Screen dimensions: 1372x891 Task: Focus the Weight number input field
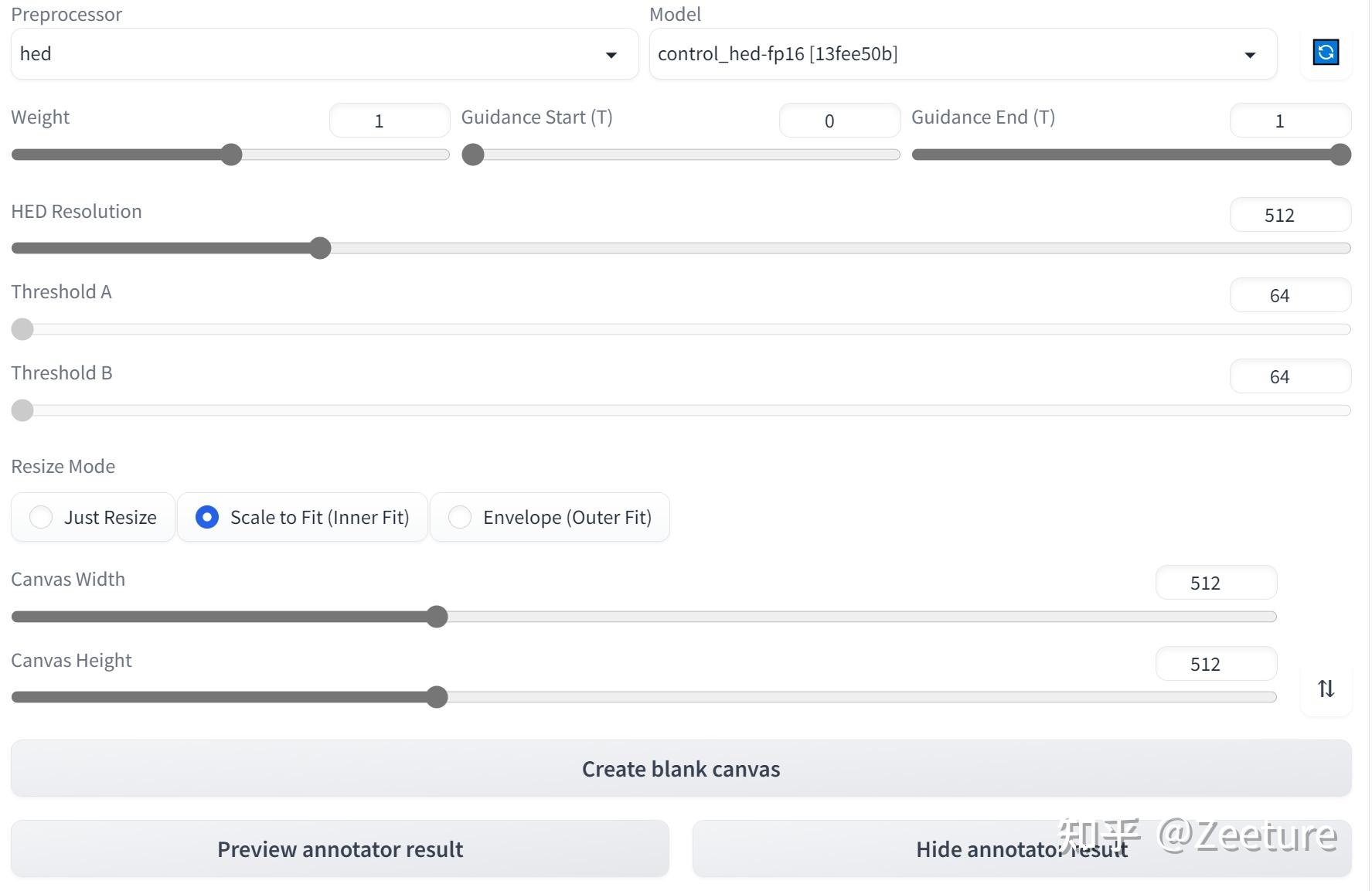pyautogui.click(x=389, y=121)
